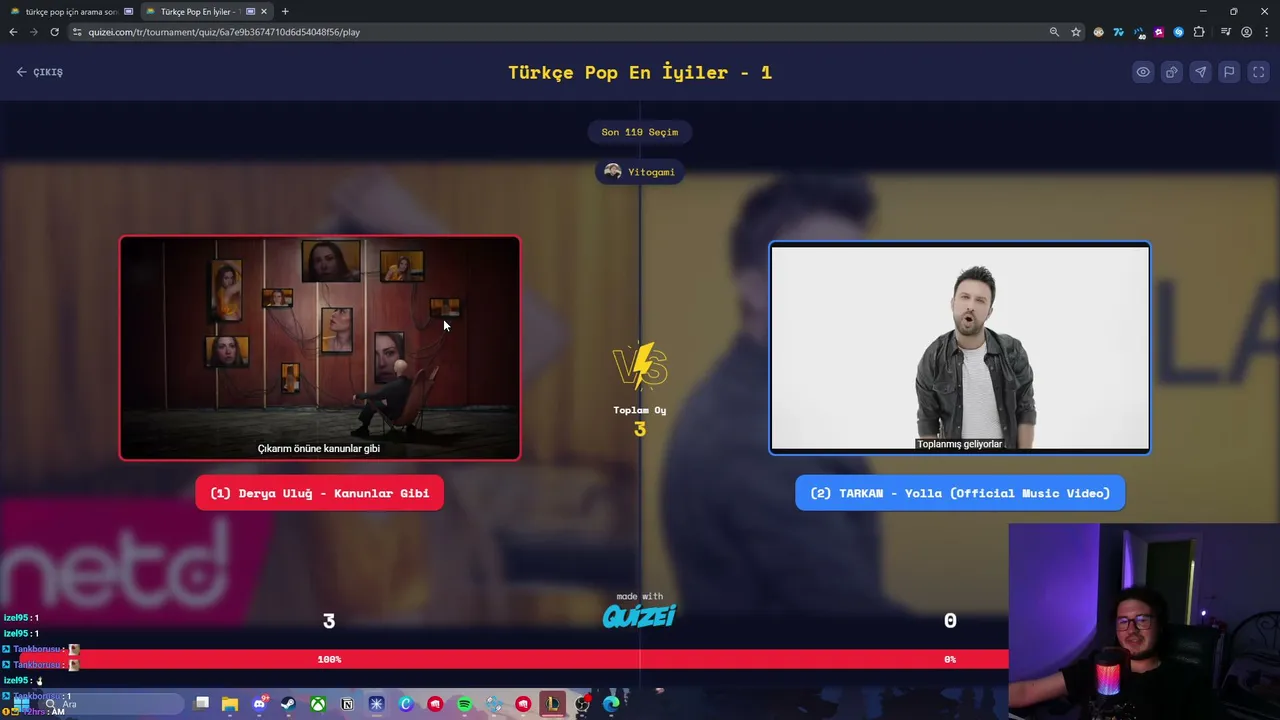Open Notion from the taskbar
1280x720 pixels.
point(347,704)
